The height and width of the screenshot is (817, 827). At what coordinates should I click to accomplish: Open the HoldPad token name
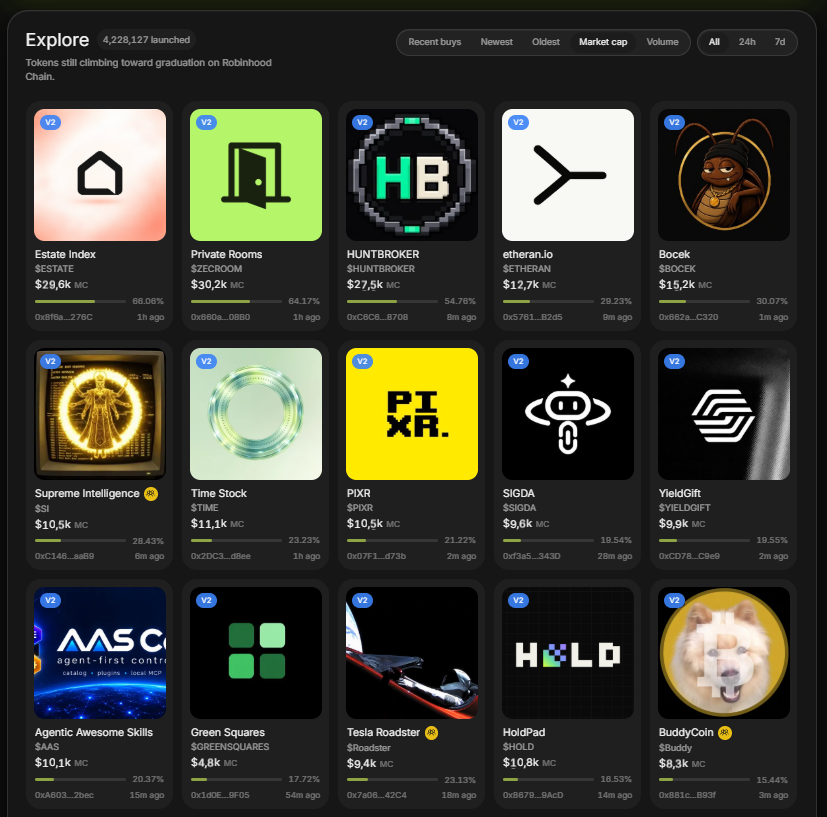(524, 732)
